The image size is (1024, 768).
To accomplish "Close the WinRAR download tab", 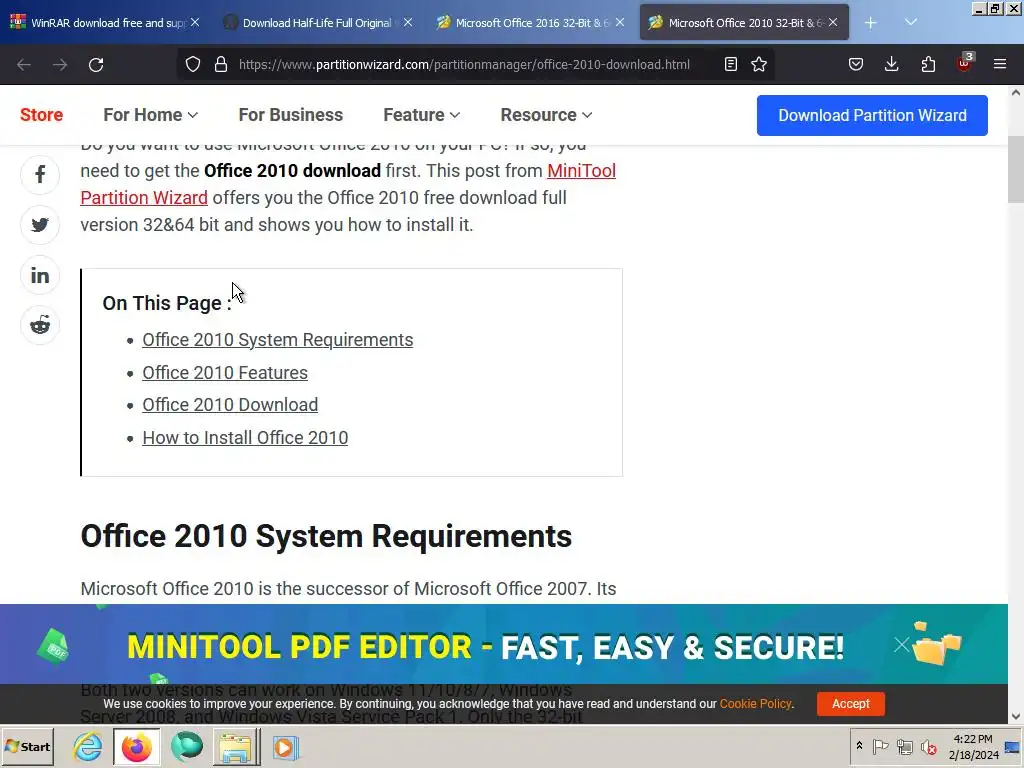I will coord(195,23).
